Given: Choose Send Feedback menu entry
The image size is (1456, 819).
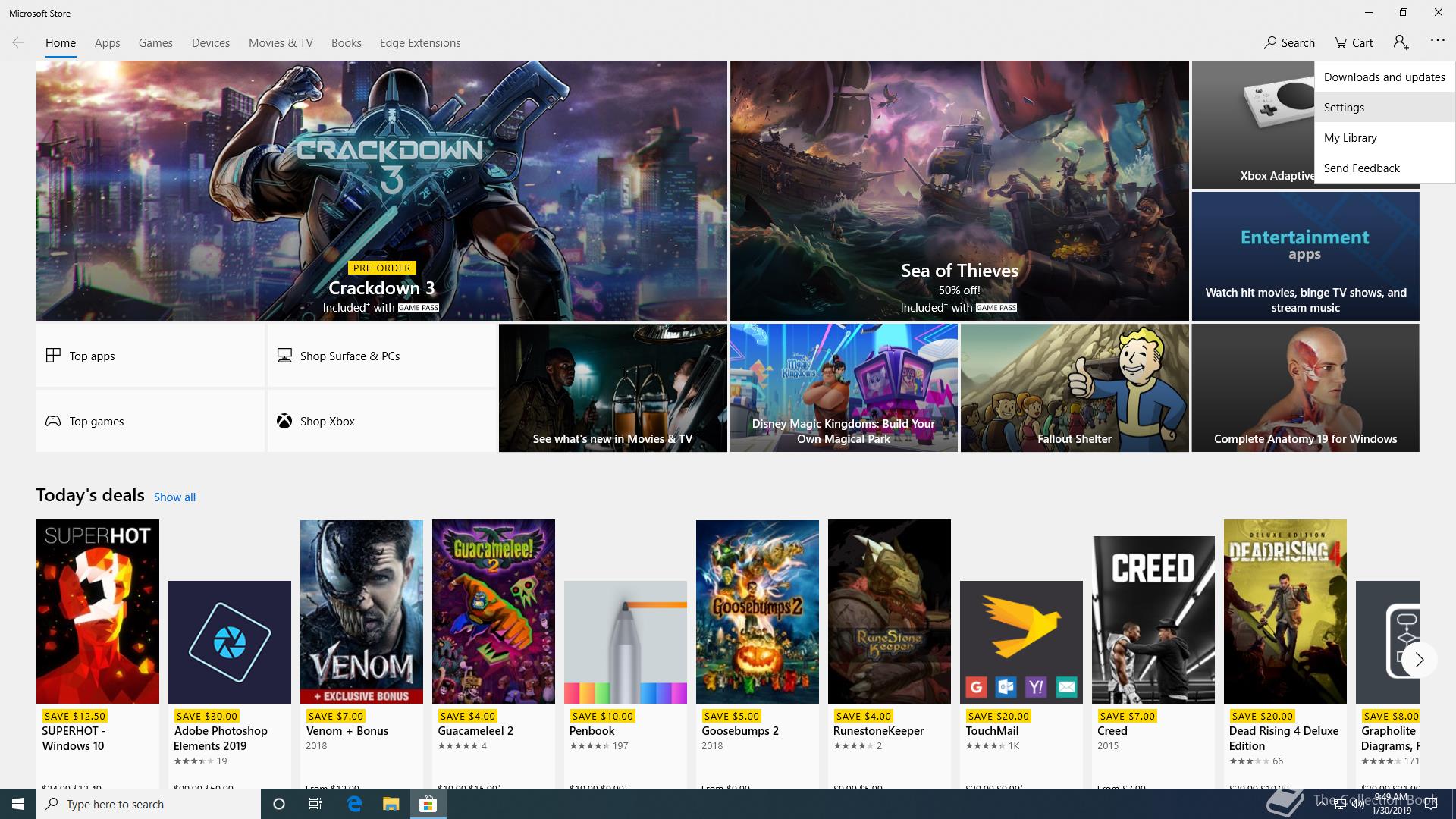Looking at the screenshot, I should point(1385,168).
